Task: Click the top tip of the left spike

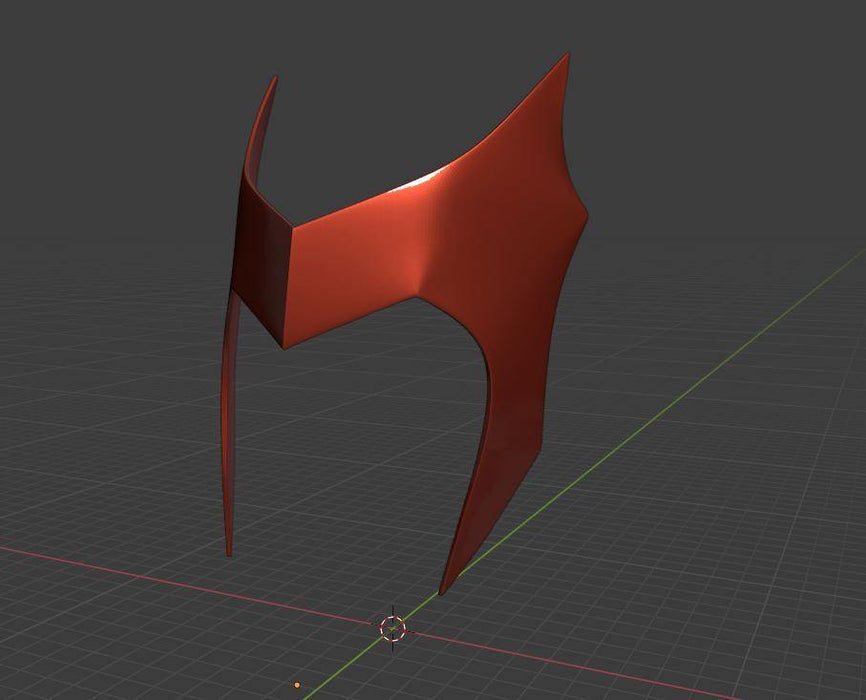Action: click(274, 80)
